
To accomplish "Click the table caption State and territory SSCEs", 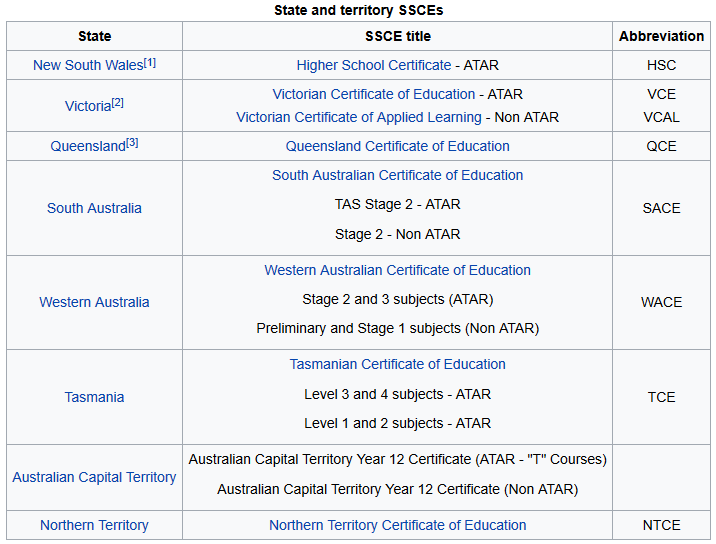I will [x=358, y=10].
